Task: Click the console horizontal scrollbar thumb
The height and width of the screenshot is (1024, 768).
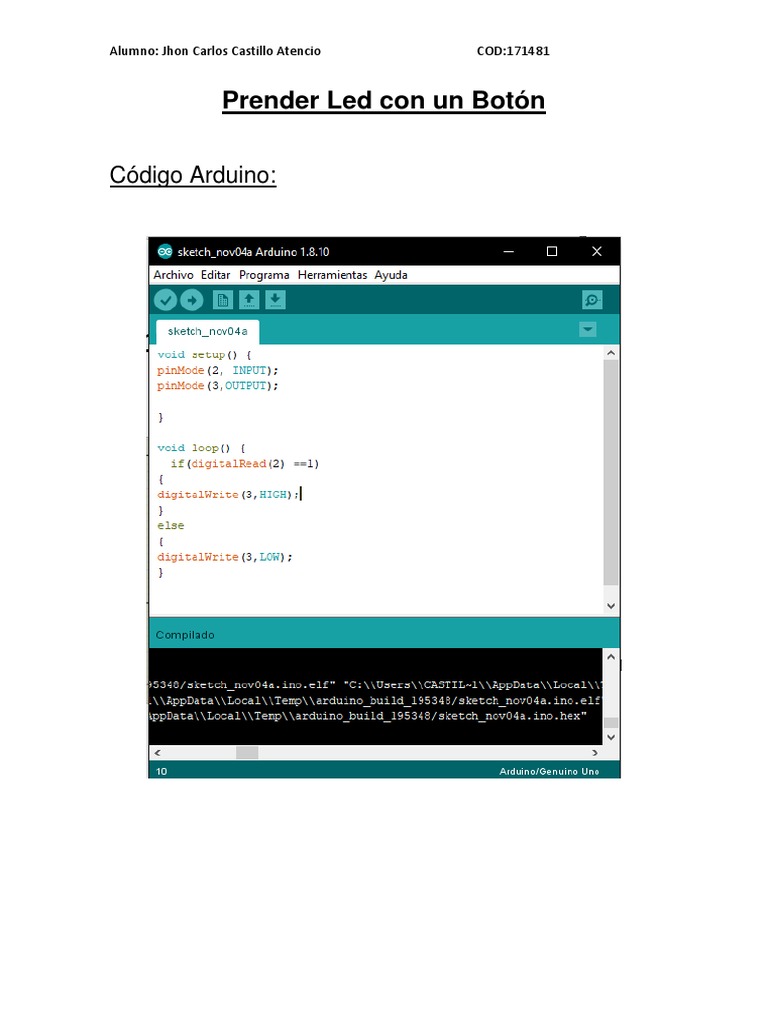Action: click(x=247, y=753)
